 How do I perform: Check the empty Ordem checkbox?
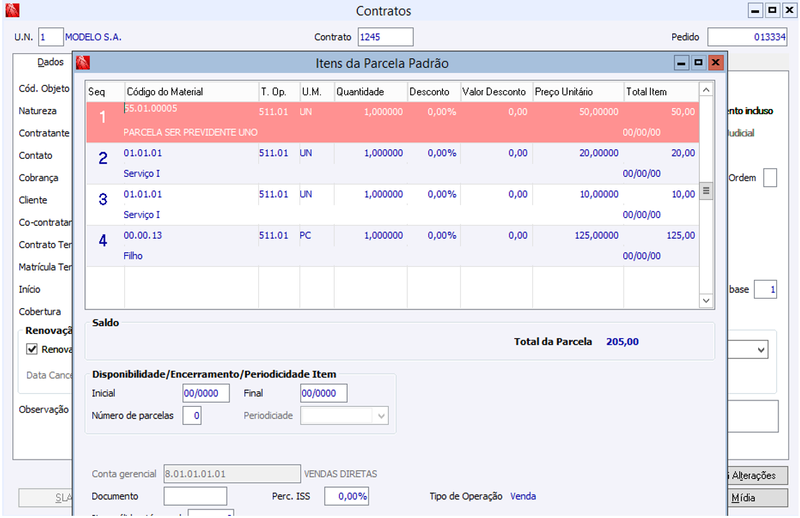pos(770,178)
